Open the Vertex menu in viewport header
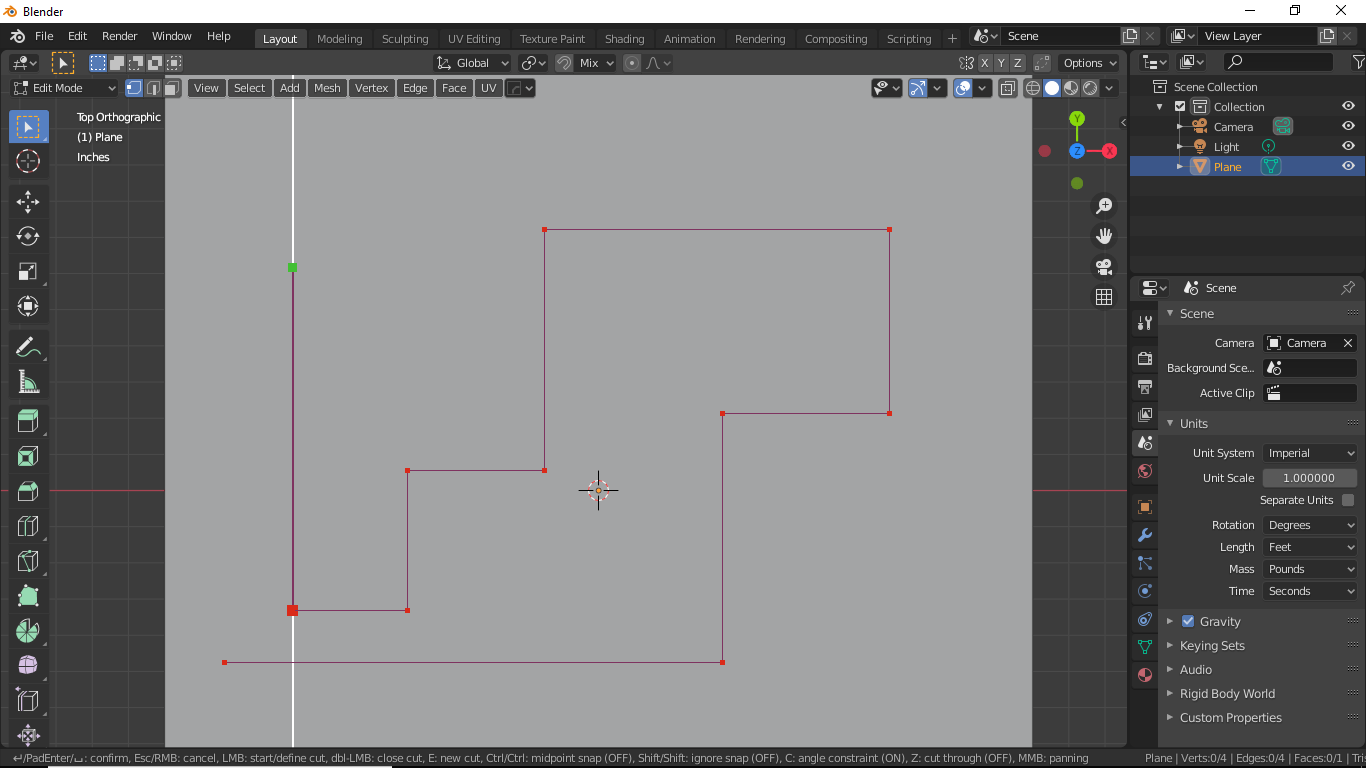 [371, 88]
